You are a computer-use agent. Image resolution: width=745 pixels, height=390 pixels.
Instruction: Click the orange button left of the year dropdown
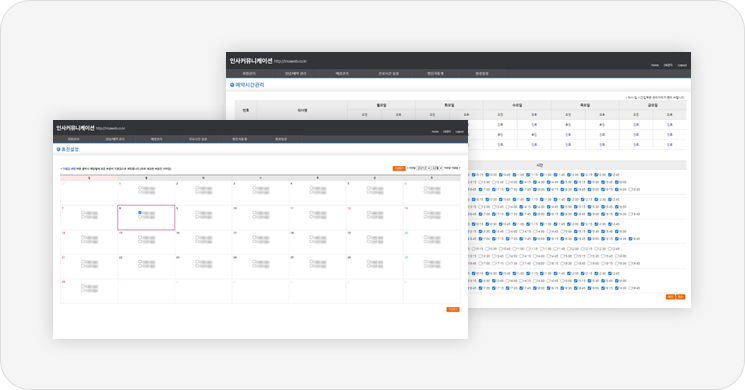click(x=399, y=168)
